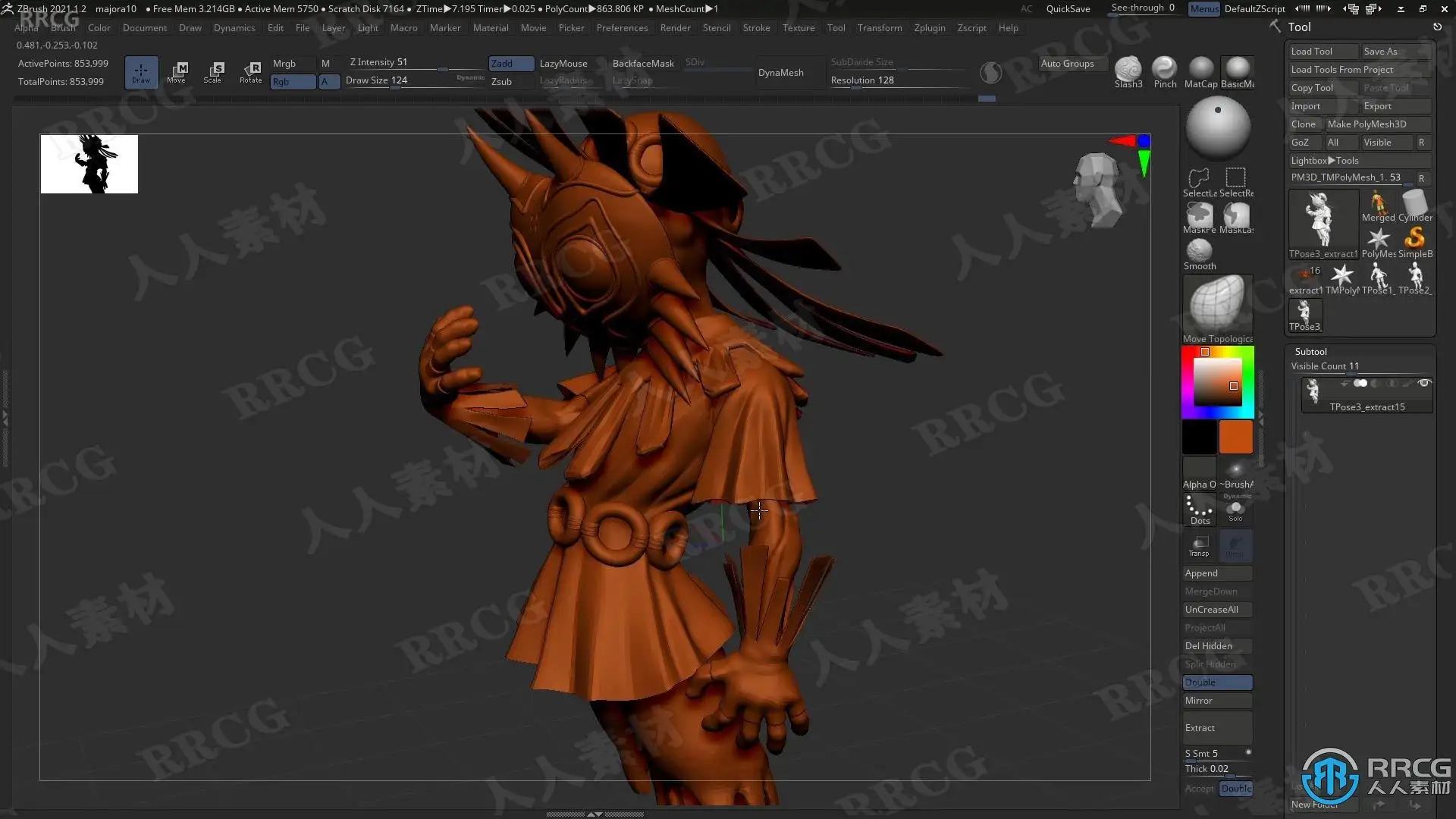
Task: Select the MaskPen brush
Action: [1199, 218]
